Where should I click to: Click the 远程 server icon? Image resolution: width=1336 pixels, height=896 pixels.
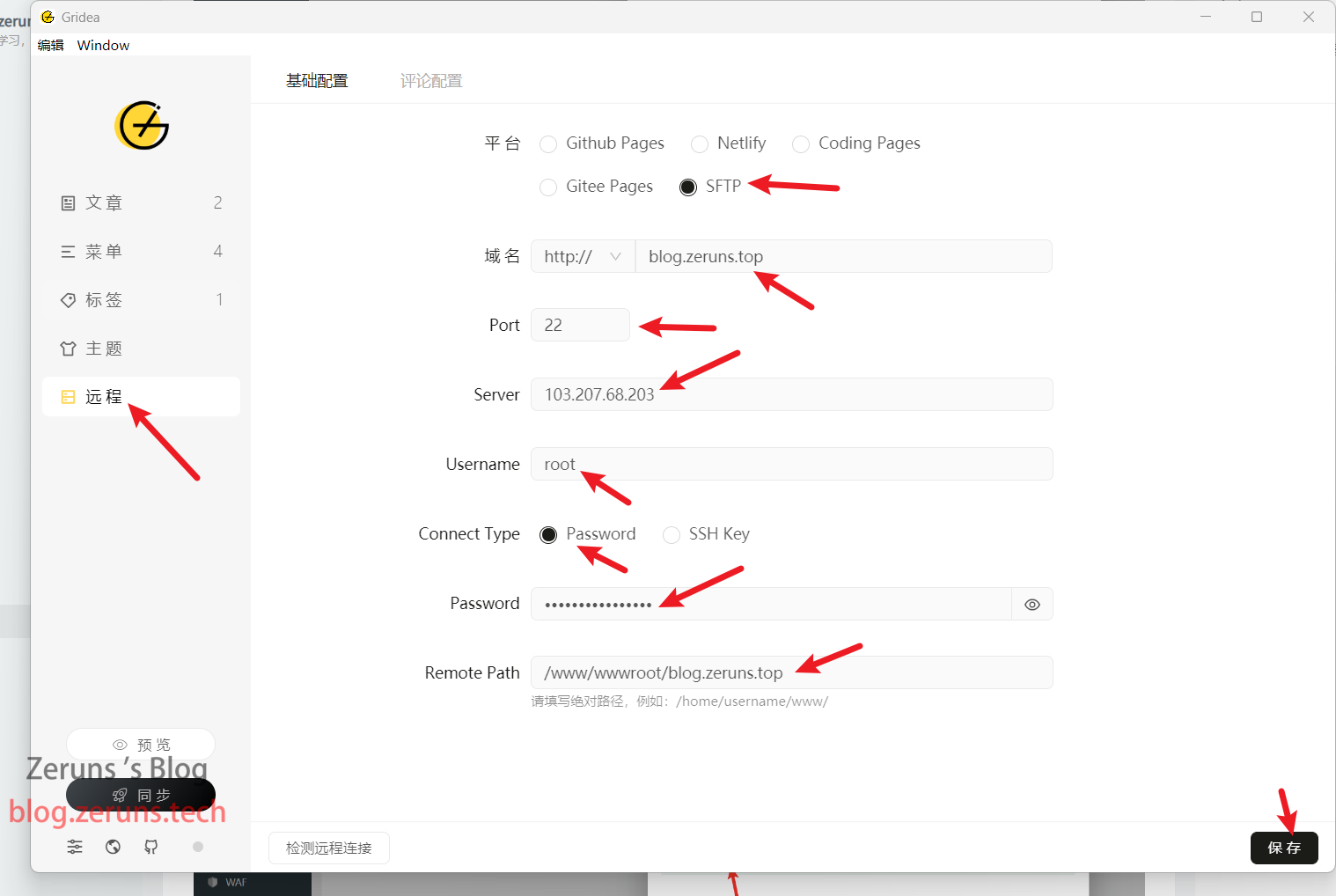click(68, 397)
